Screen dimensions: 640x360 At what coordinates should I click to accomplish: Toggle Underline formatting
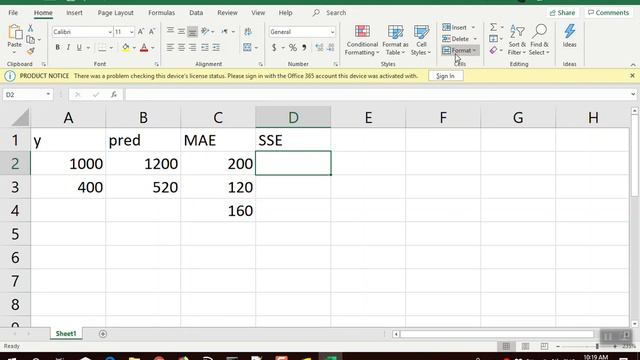(79, 48)
